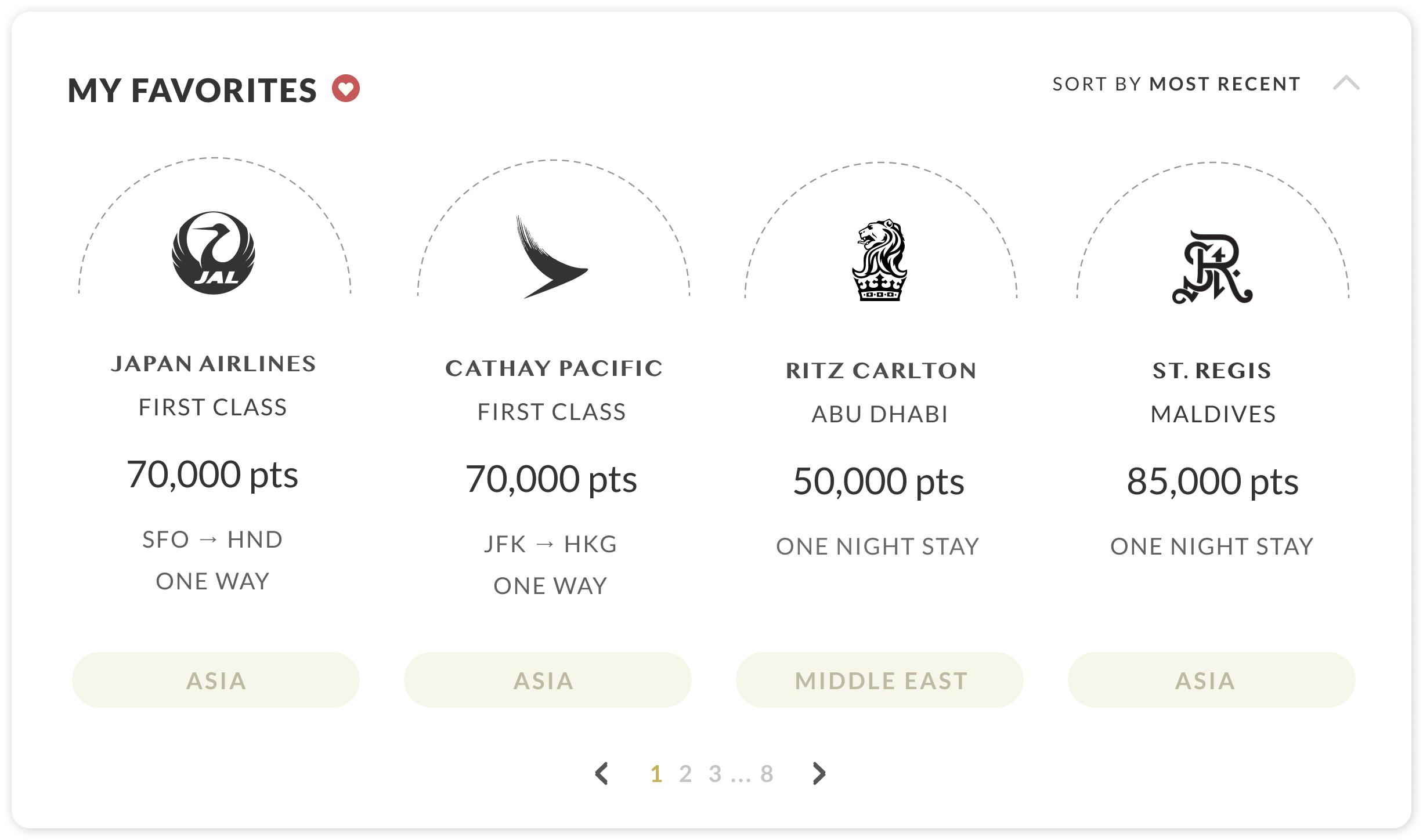Jump to page 3 of favorites

[715, 774]
